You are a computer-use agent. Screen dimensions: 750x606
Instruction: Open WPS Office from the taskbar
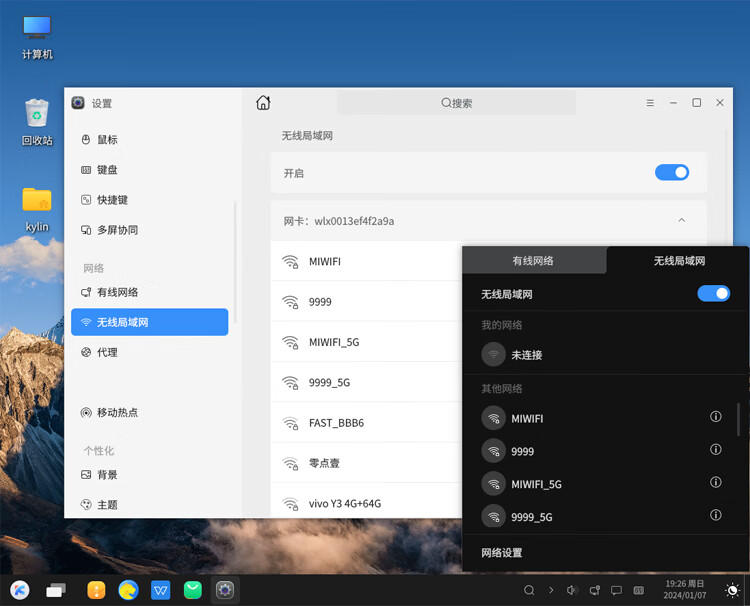(x=160, y=590)
